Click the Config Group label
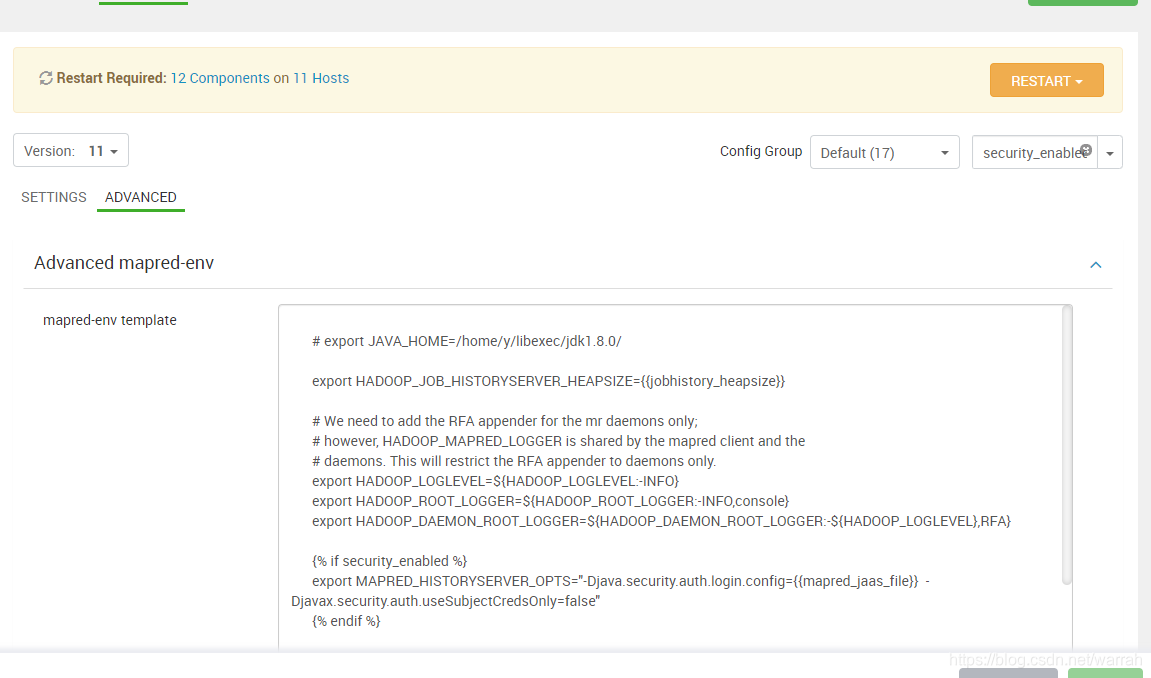1151x678 pixels. [x=760, y=151]
